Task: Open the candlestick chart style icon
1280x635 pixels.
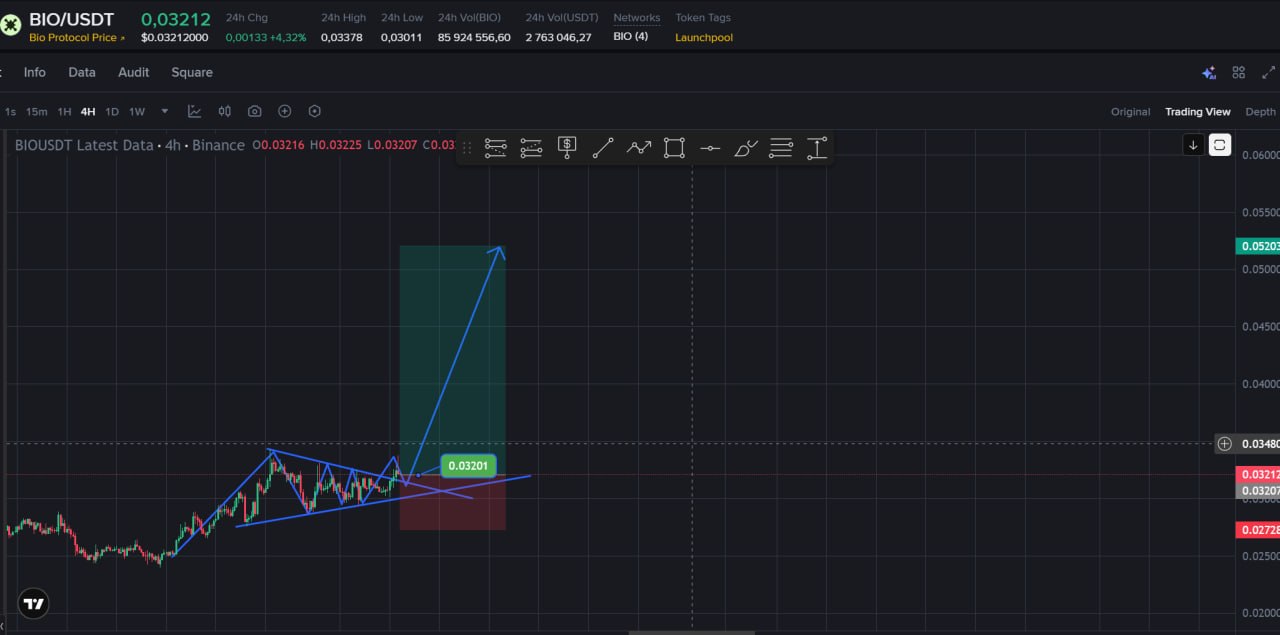Action: click(x=225, y=111)
